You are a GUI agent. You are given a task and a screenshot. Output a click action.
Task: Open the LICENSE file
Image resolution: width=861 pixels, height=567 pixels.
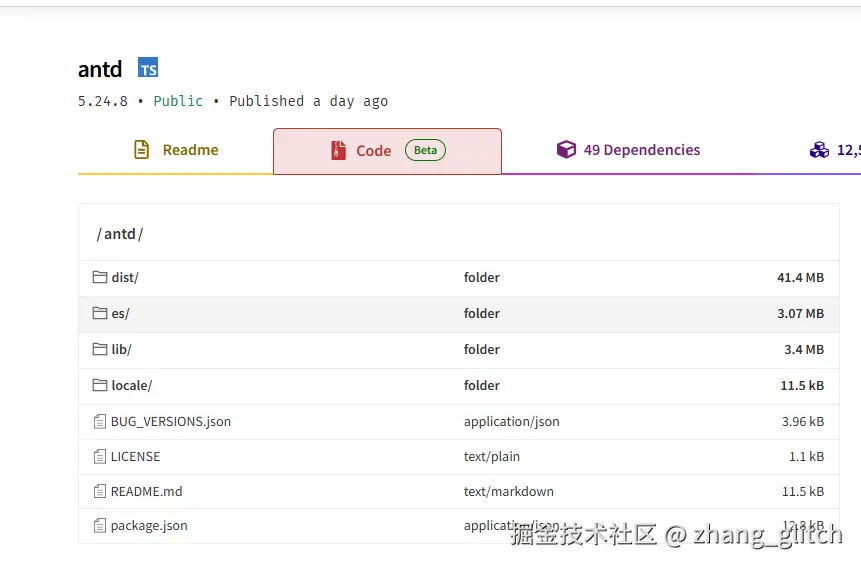(x=136, y=457)
